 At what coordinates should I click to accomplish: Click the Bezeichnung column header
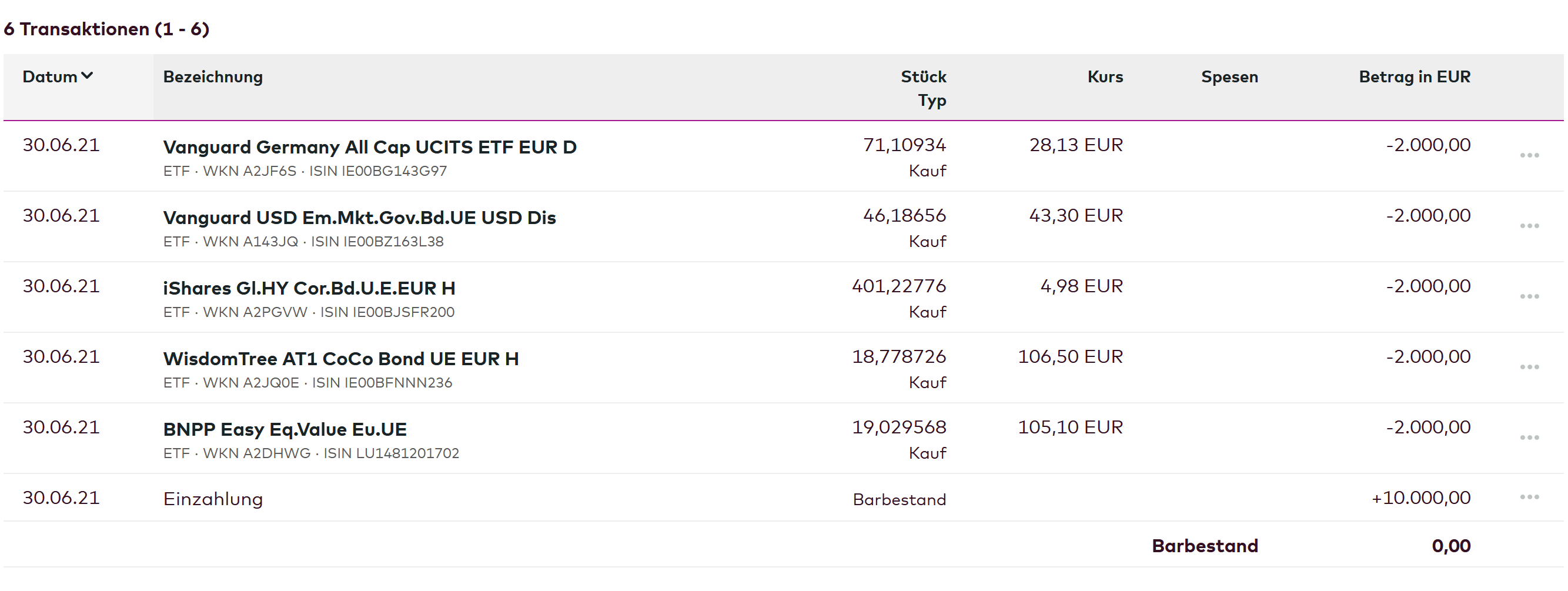[x=212, y=76]
